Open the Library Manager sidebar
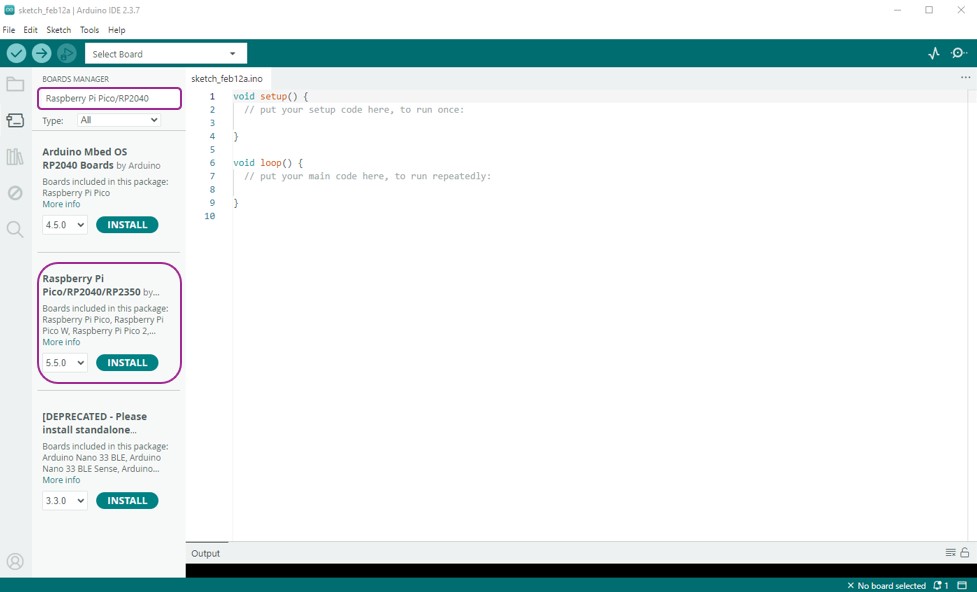Image resolution: width=977 pixels, height=592 pixels. point(15,156)
